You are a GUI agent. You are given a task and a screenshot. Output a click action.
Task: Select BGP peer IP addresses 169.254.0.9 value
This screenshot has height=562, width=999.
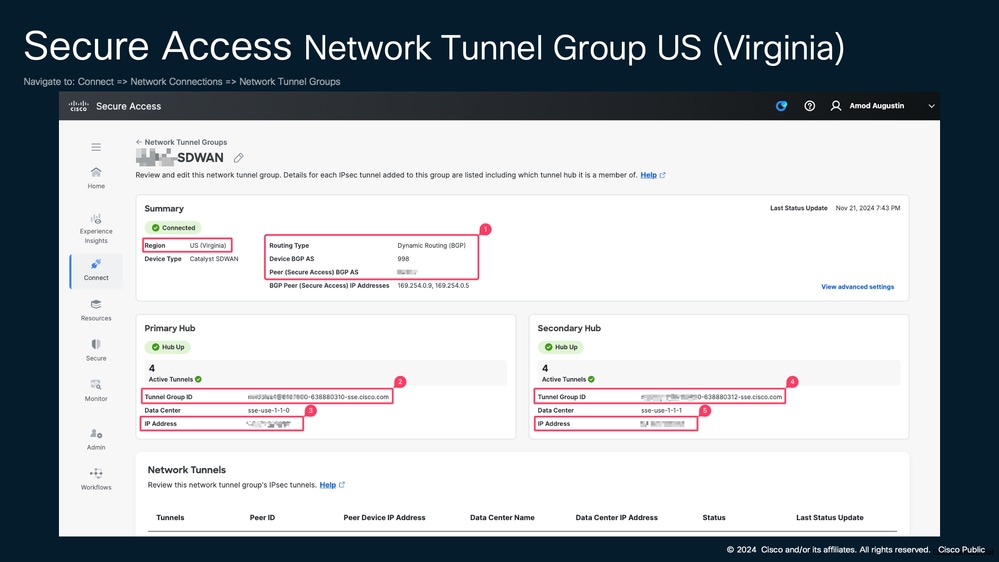pos(433,285)
